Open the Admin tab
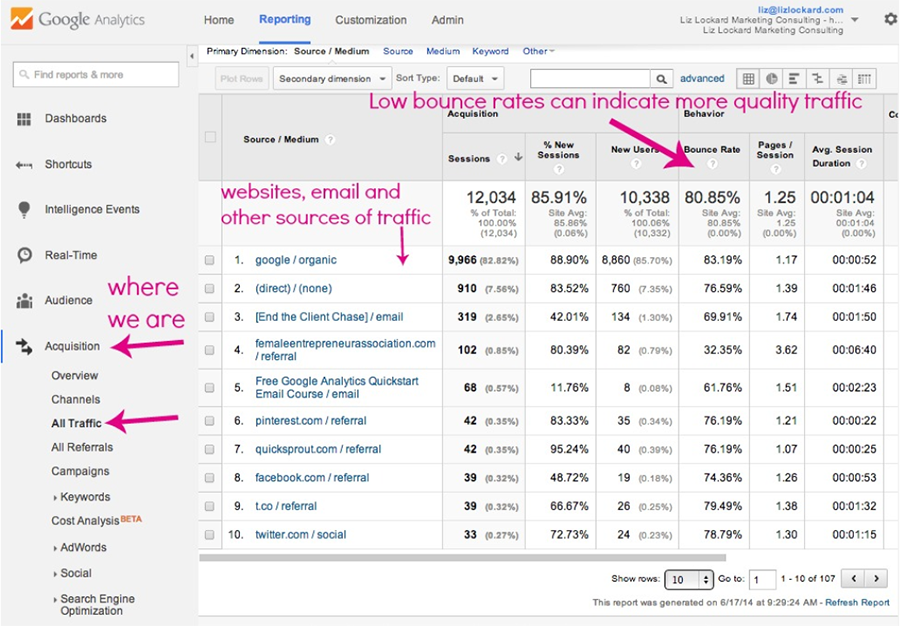The image size is (900, 626). pos(447,20)
